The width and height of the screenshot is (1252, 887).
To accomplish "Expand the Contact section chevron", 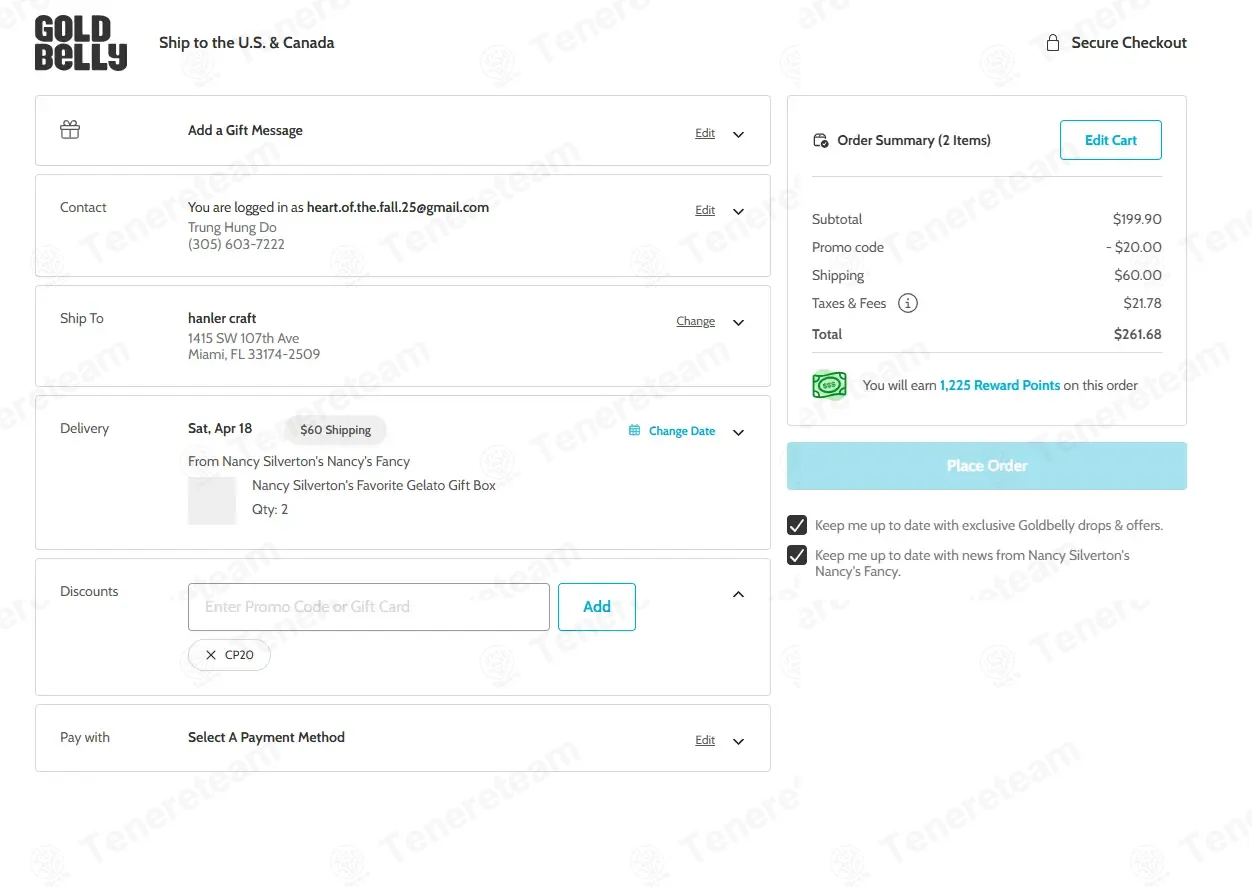I will [x=738, y=211].
